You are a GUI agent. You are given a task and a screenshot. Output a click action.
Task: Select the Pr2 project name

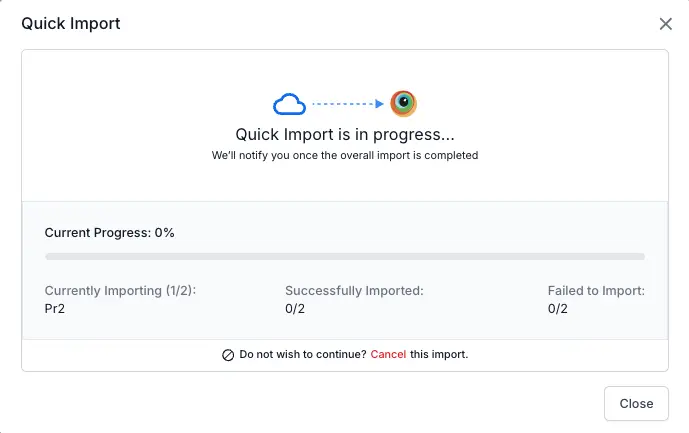click(x=55, y=309)
